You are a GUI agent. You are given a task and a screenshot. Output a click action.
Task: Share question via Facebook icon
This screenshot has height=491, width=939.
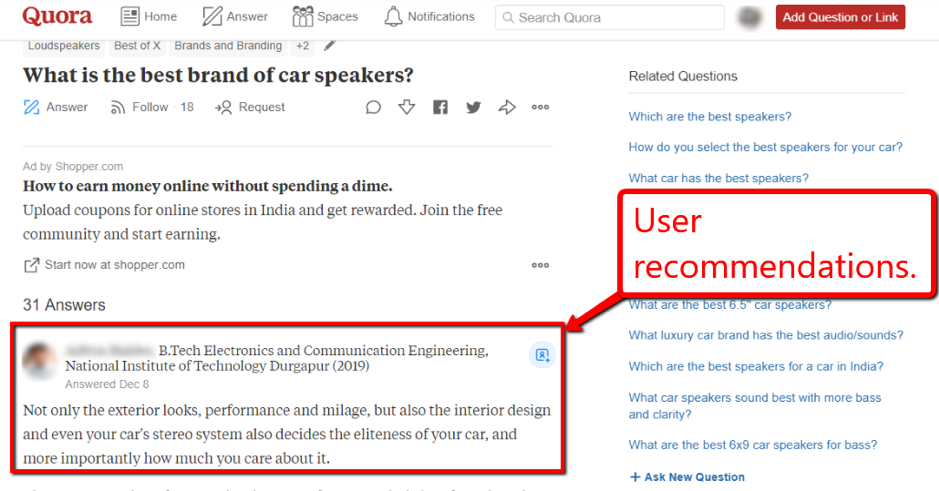coord(440,107)
